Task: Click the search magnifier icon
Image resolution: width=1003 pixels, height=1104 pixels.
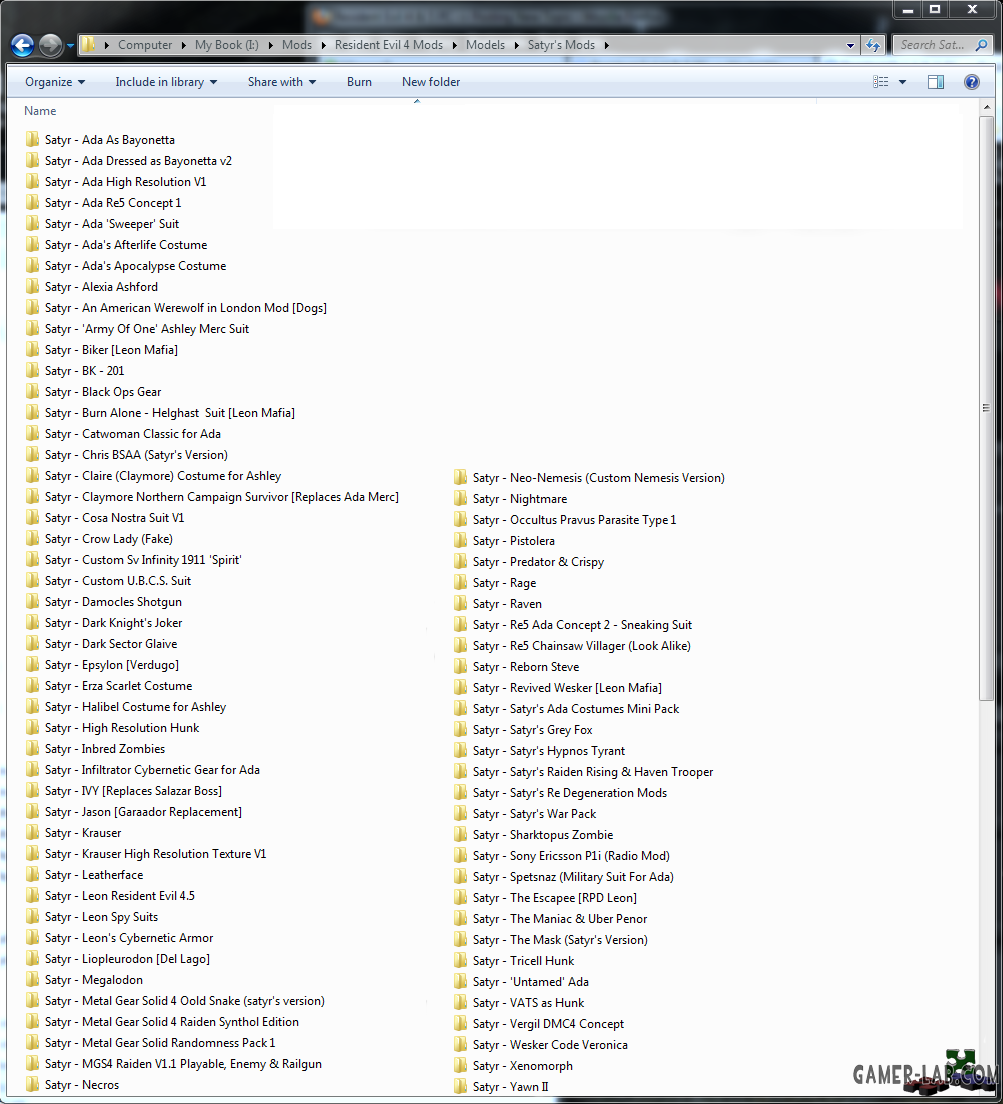Action: tap(981, 45)
